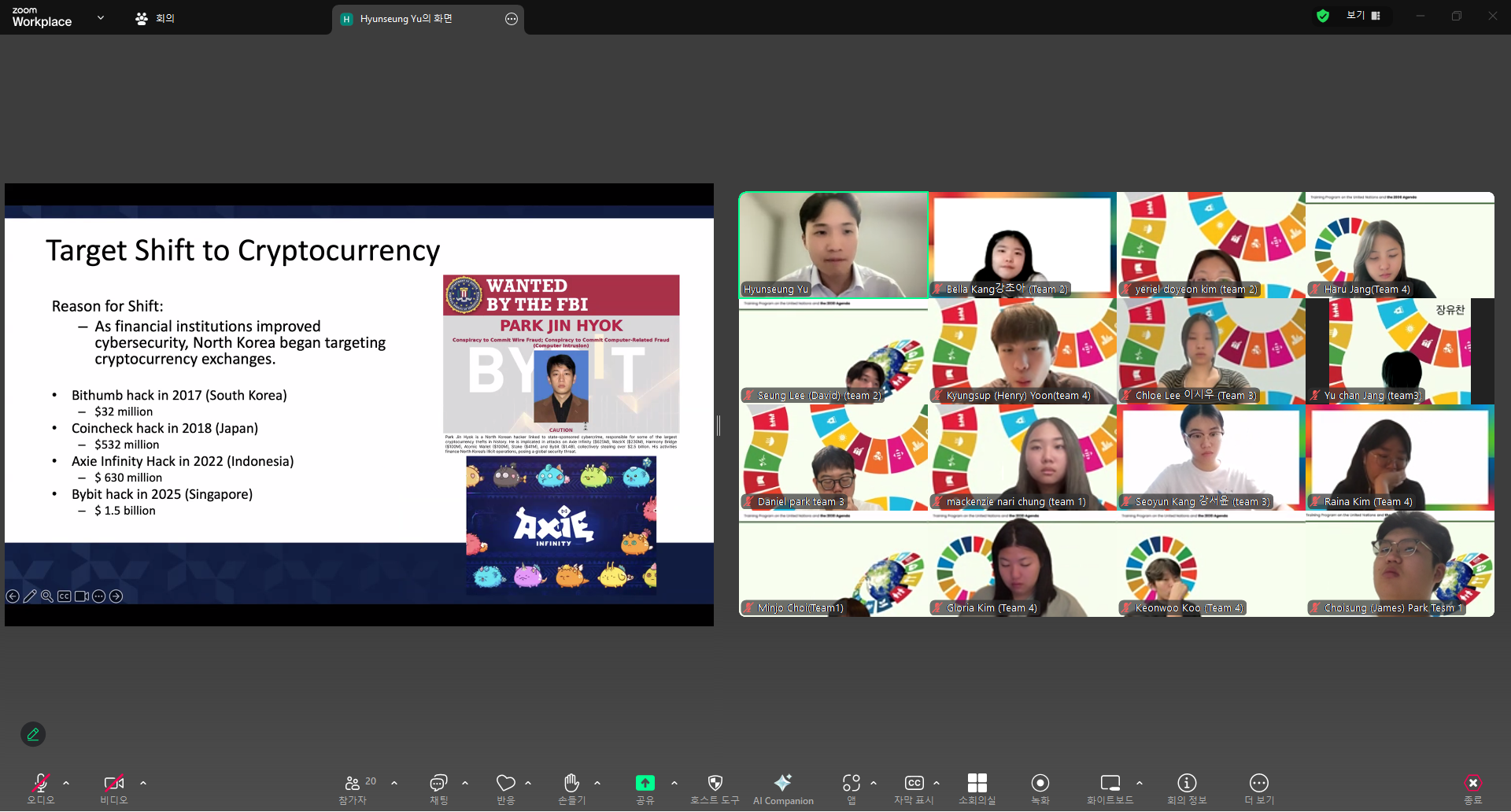1511x812 pixels.
Task: Open the apps menu (앱)
Action: 852,789
